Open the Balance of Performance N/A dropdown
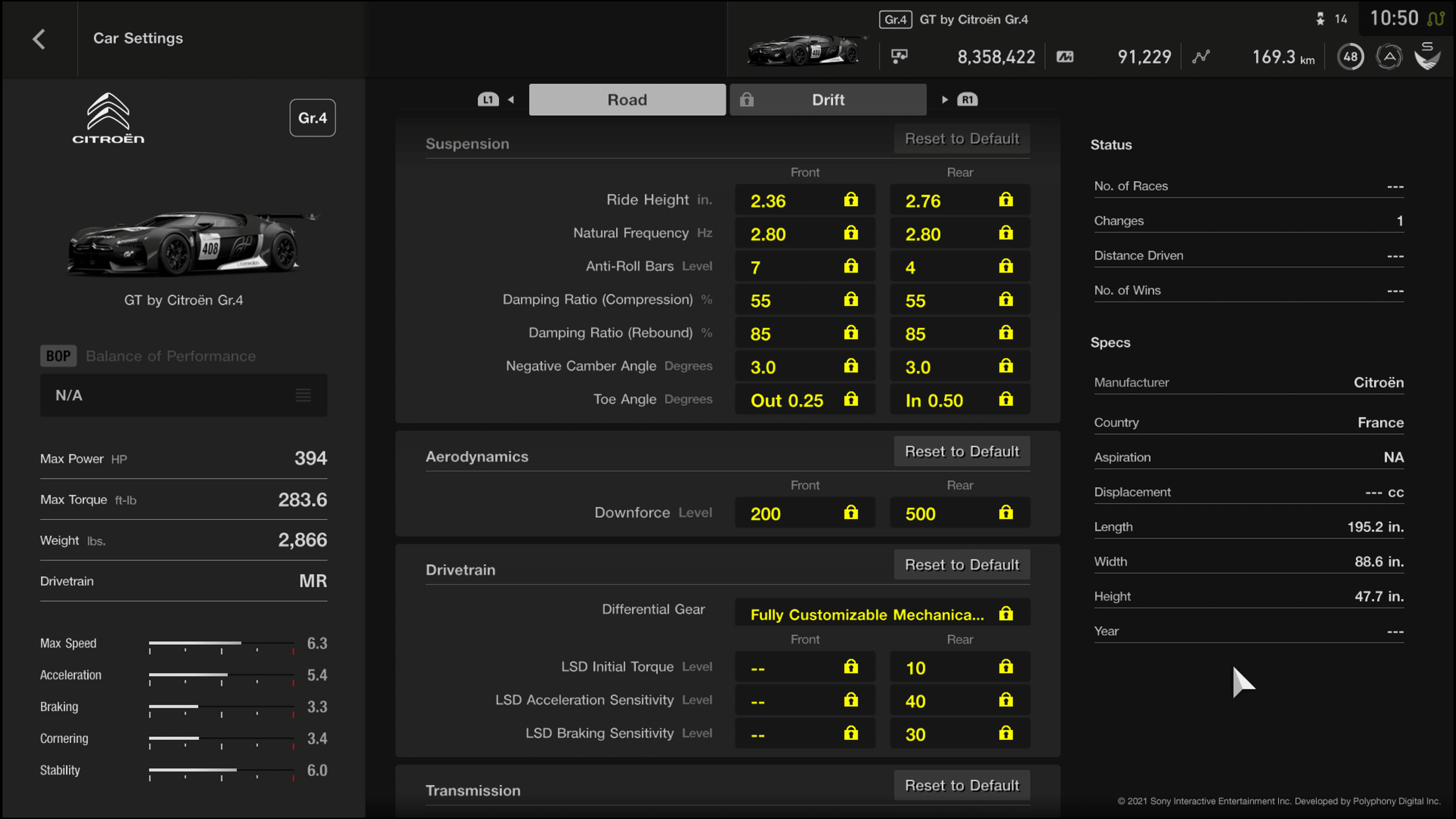1456x819 pixels. pos(184,395)
